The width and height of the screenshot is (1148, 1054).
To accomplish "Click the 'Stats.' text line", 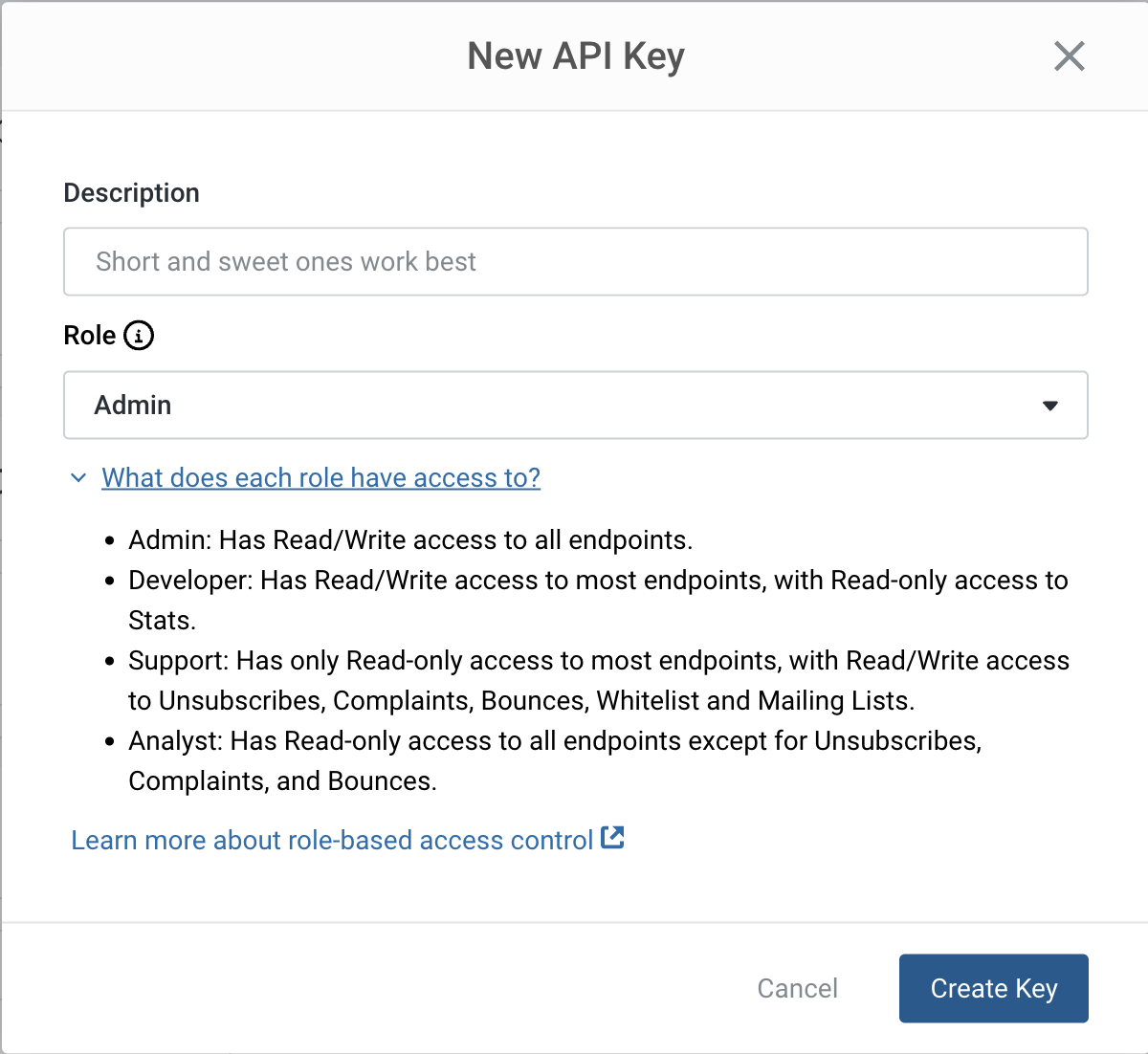I will click(162, 621).
